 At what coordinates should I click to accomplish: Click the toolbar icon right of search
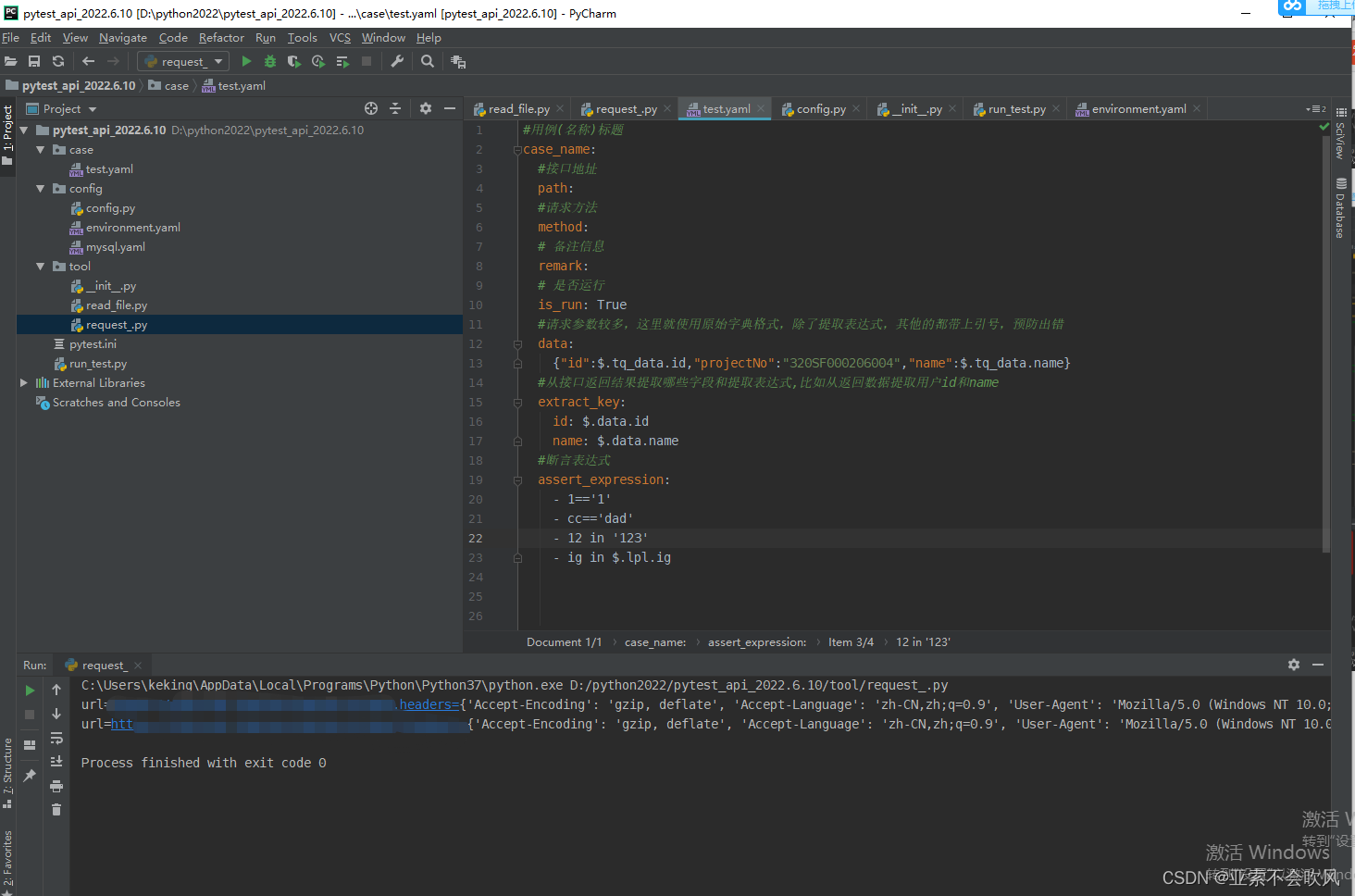458,61
